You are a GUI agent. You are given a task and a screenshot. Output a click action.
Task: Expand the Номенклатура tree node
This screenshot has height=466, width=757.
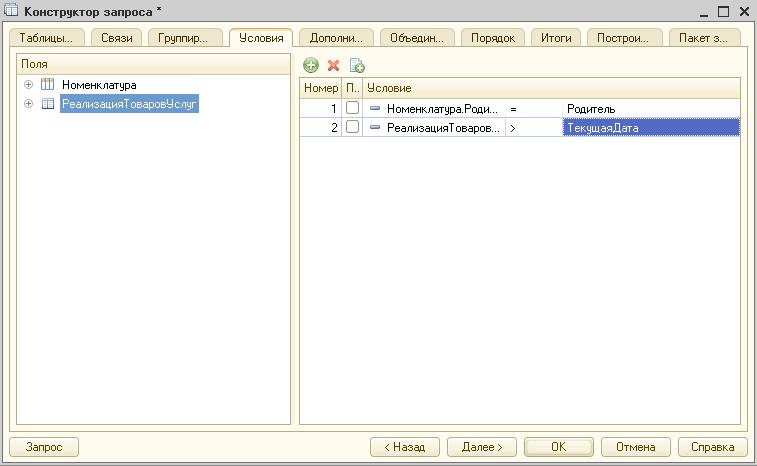(28, 85)
